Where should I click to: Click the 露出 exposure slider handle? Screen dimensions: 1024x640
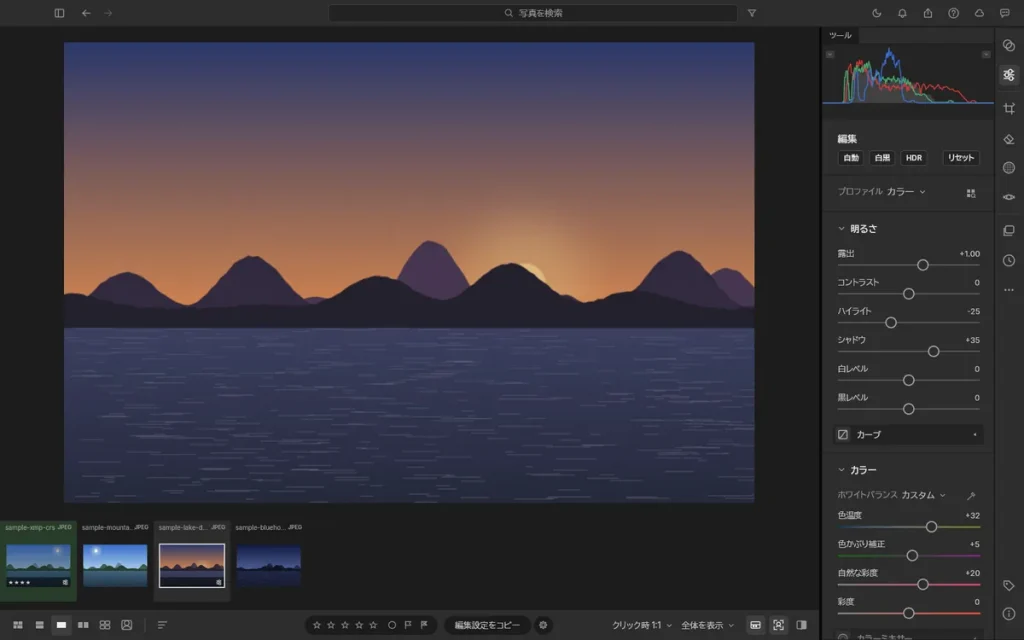click(923, 265)
